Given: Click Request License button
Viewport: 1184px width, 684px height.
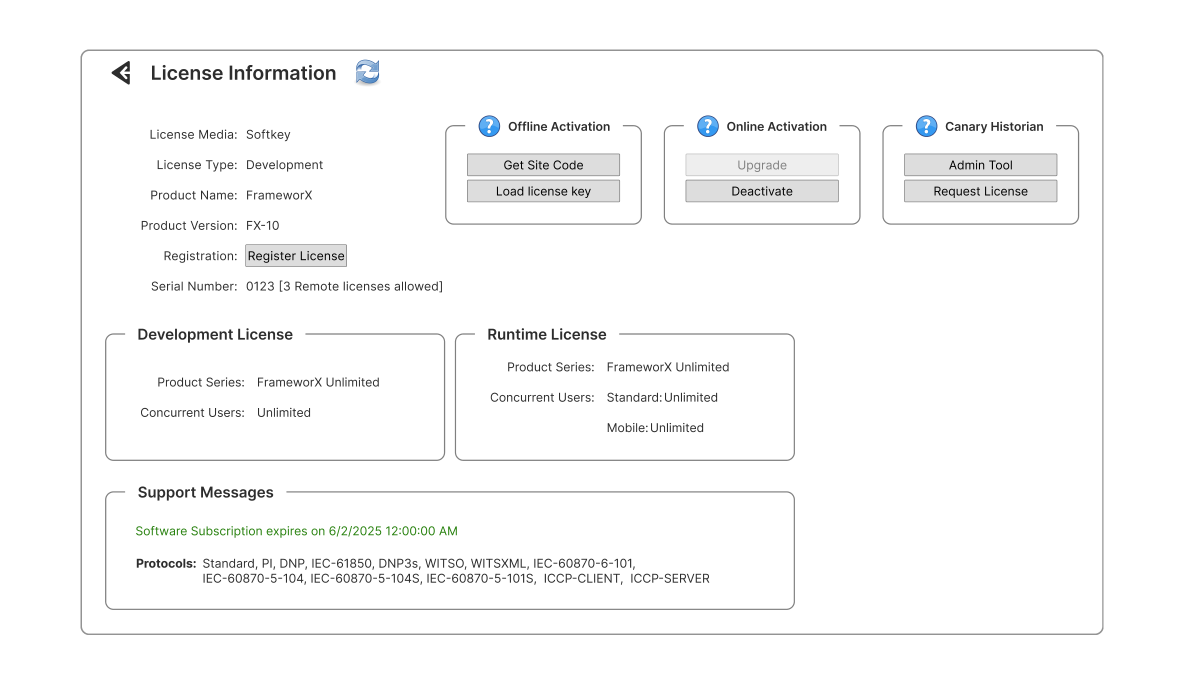Looking at the screenshot, I should point(981,191).
